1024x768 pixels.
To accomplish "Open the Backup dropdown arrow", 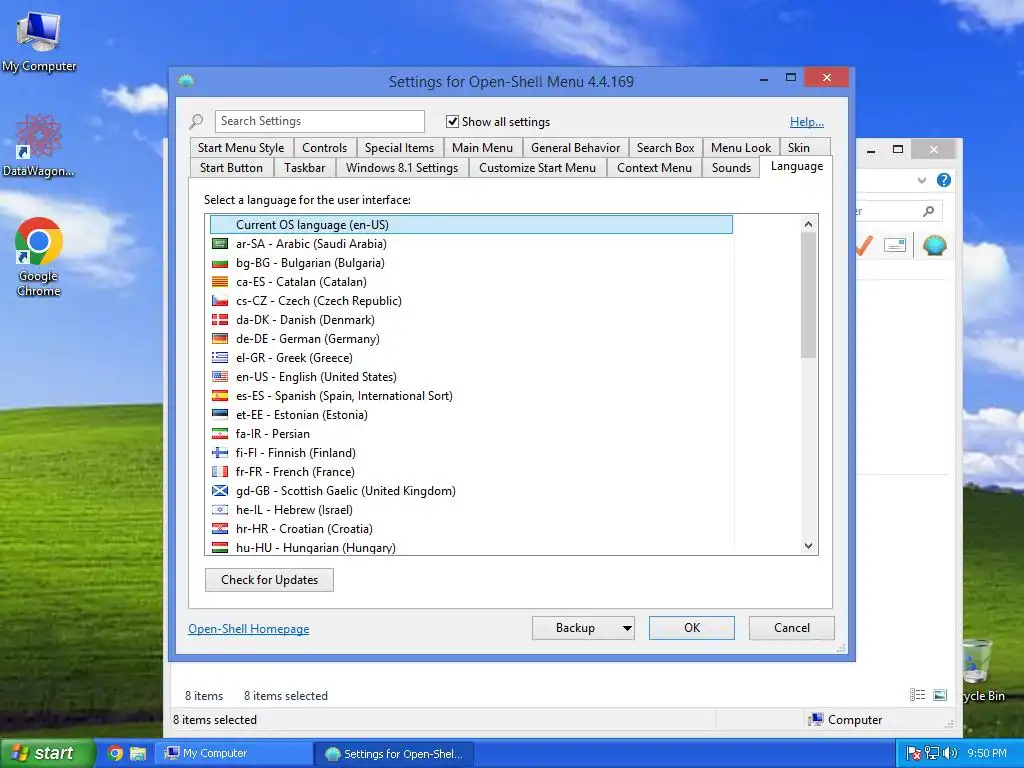I will coord(627,628).
